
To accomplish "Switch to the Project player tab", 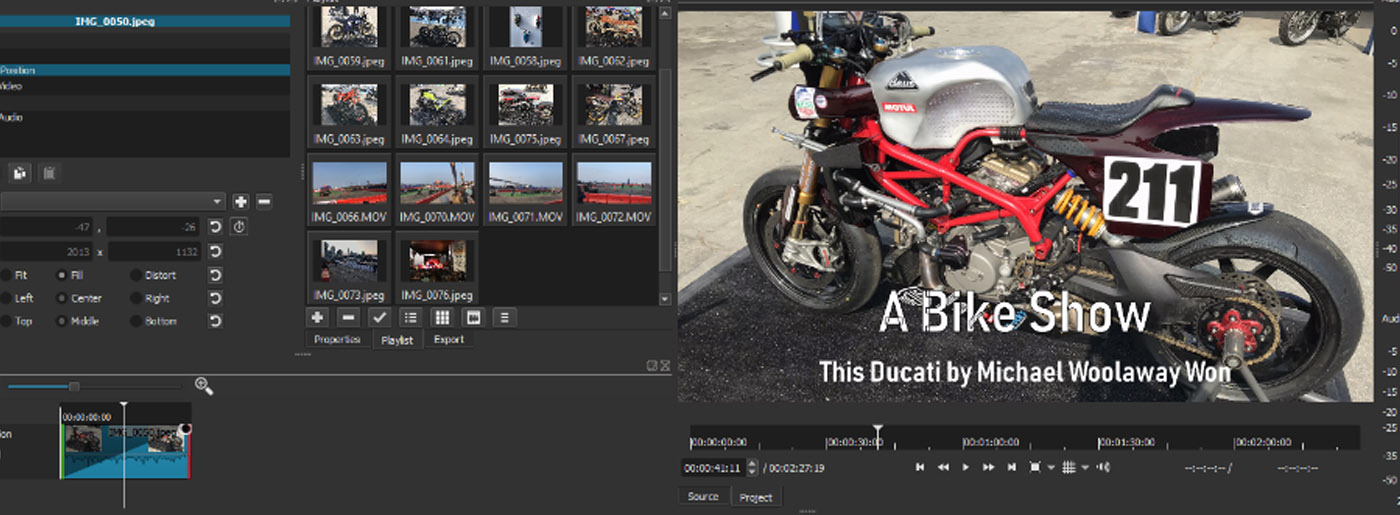I will (756, 497).
